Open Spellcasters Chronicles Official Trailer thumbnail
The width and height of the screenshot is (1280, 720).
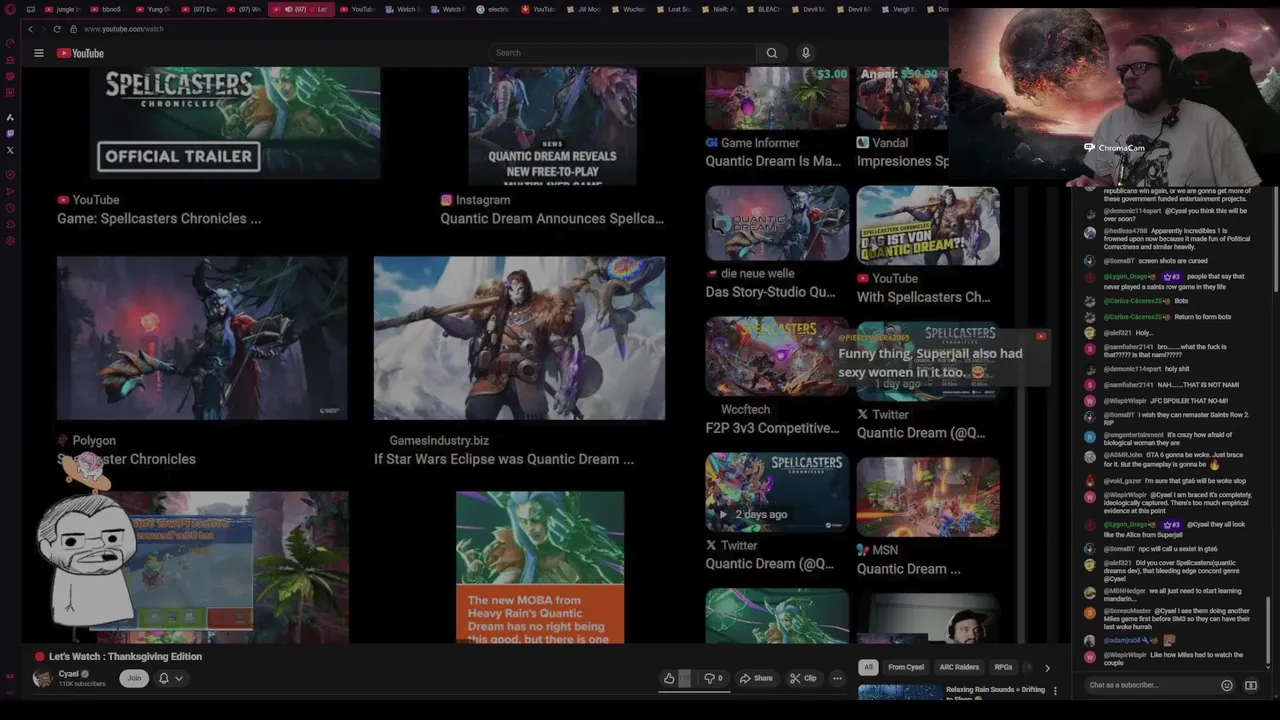[x=235, y=122]
